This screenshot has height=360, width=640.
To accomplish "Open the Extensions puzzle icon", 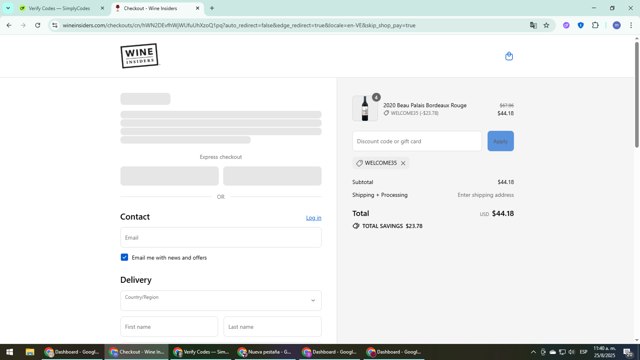I will tap(595, 25).
